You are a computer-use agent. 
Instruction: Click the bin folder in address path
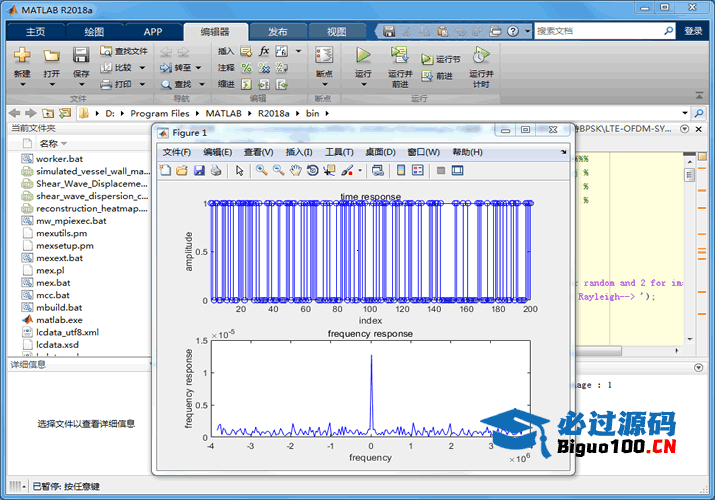312,113
